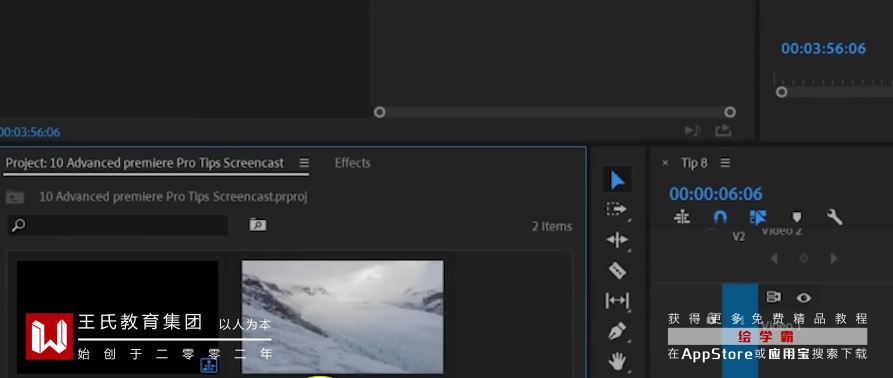Screen dimensions: 893x378
Task: Add keyframe on Video 2 track
Action: [x=804, y=258]
